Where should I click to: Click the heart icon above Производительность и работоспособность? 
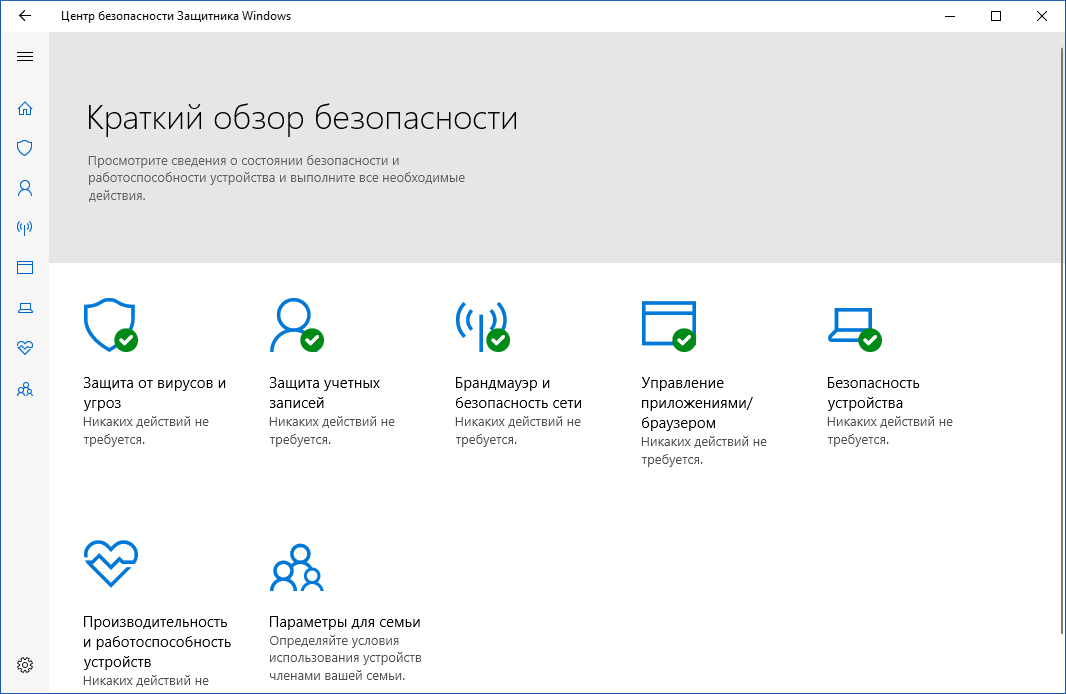(x=111, y=563)
